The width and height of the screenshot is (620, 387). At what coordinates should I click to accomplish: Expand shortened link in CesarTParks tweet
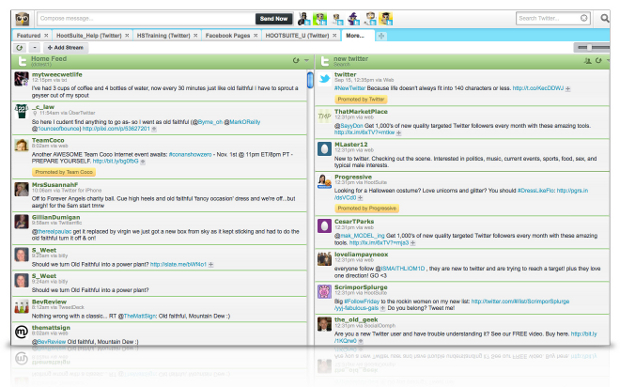point(413,243)
